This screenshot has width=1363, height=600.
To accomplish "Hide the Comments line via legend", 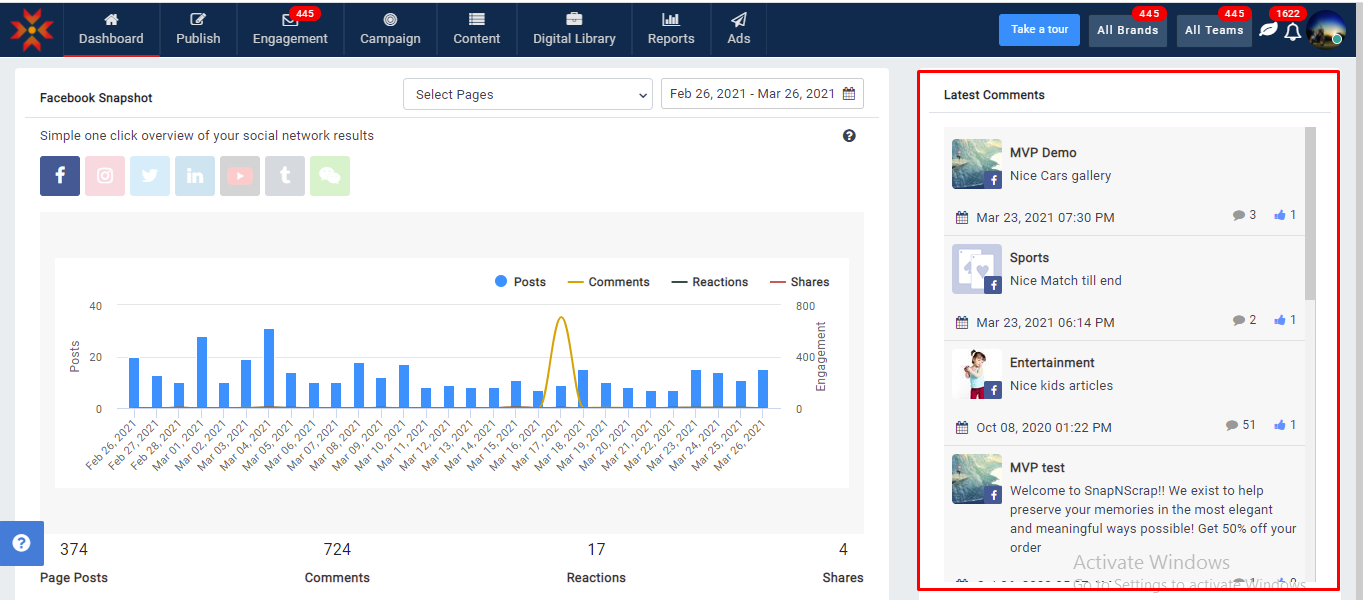I will (608, 282).
